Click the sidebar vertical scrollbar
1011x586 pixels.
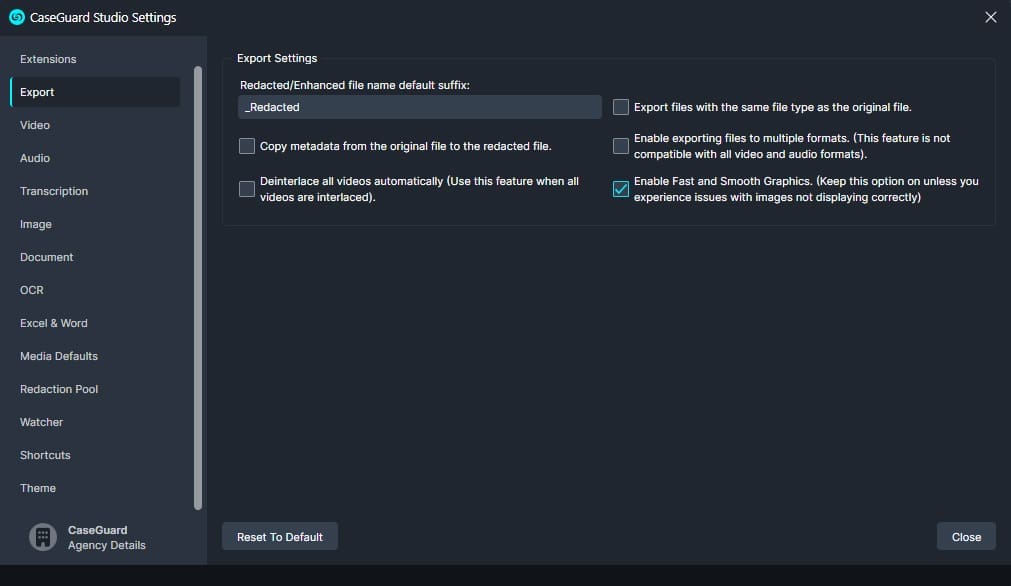pyautogui.click(x=198, y=288)
